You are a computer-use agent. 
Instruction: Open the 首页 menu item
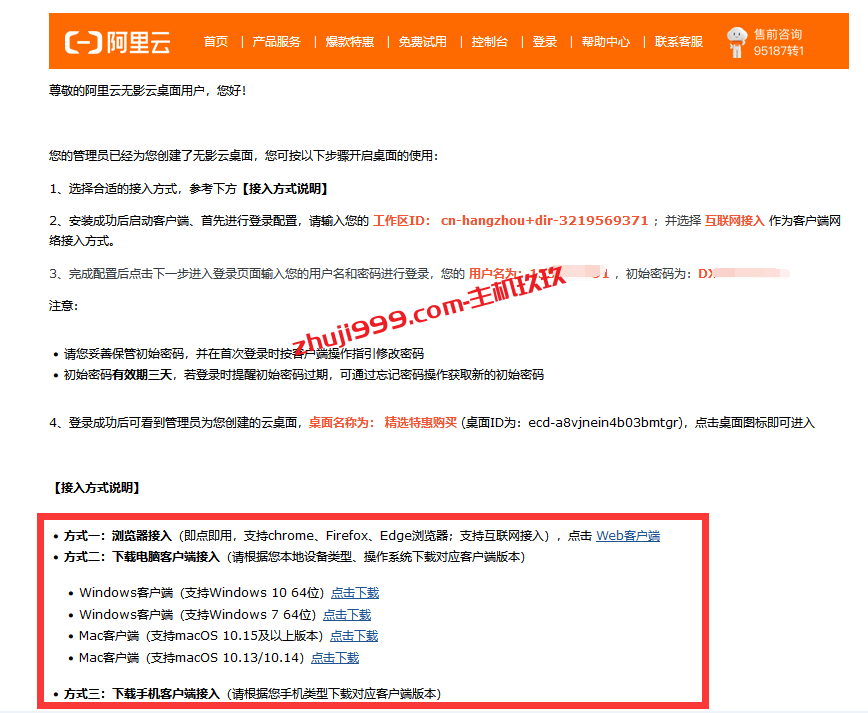pos(216,42)
